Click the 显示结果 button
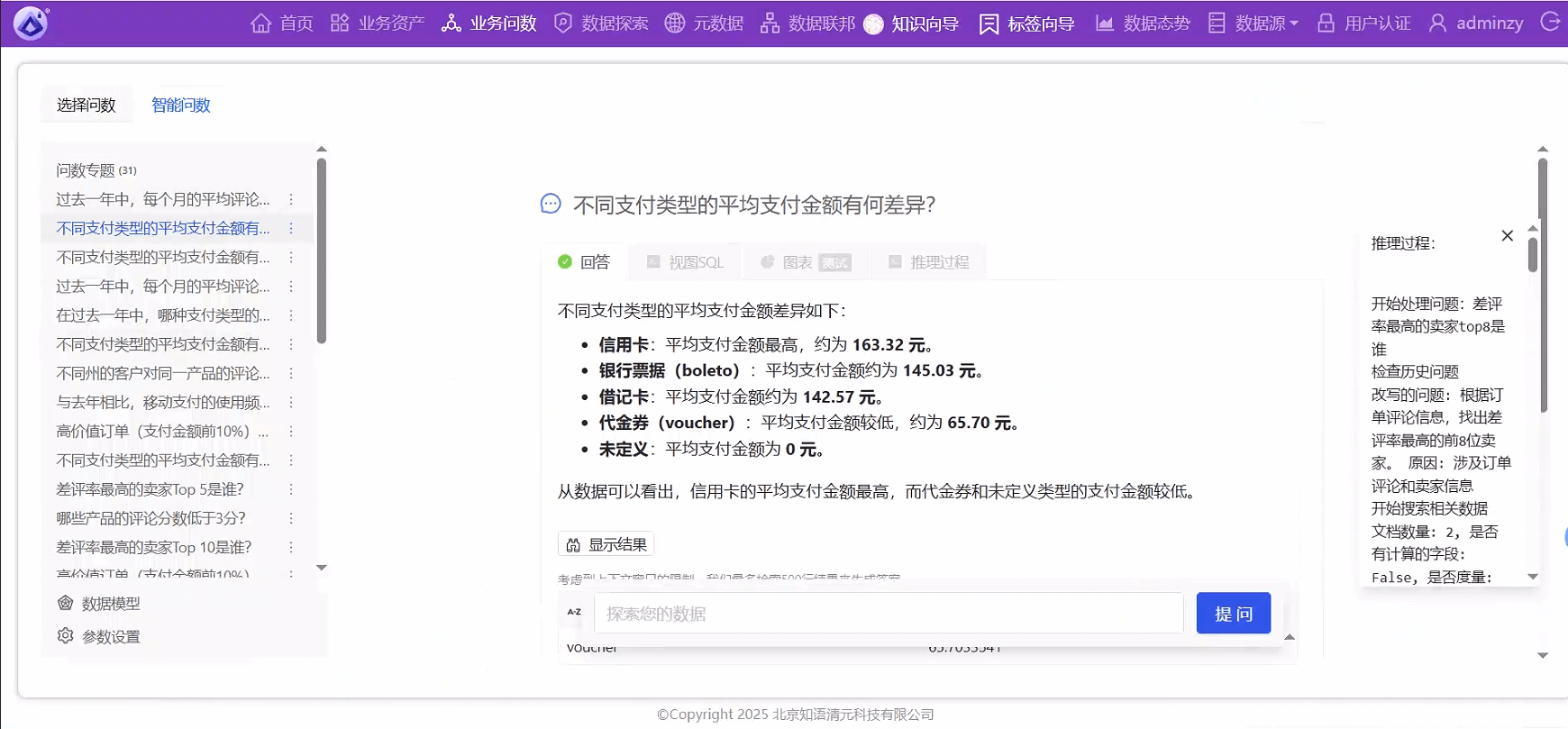This screenshot has width=1568, height=729. pos(606,544)
